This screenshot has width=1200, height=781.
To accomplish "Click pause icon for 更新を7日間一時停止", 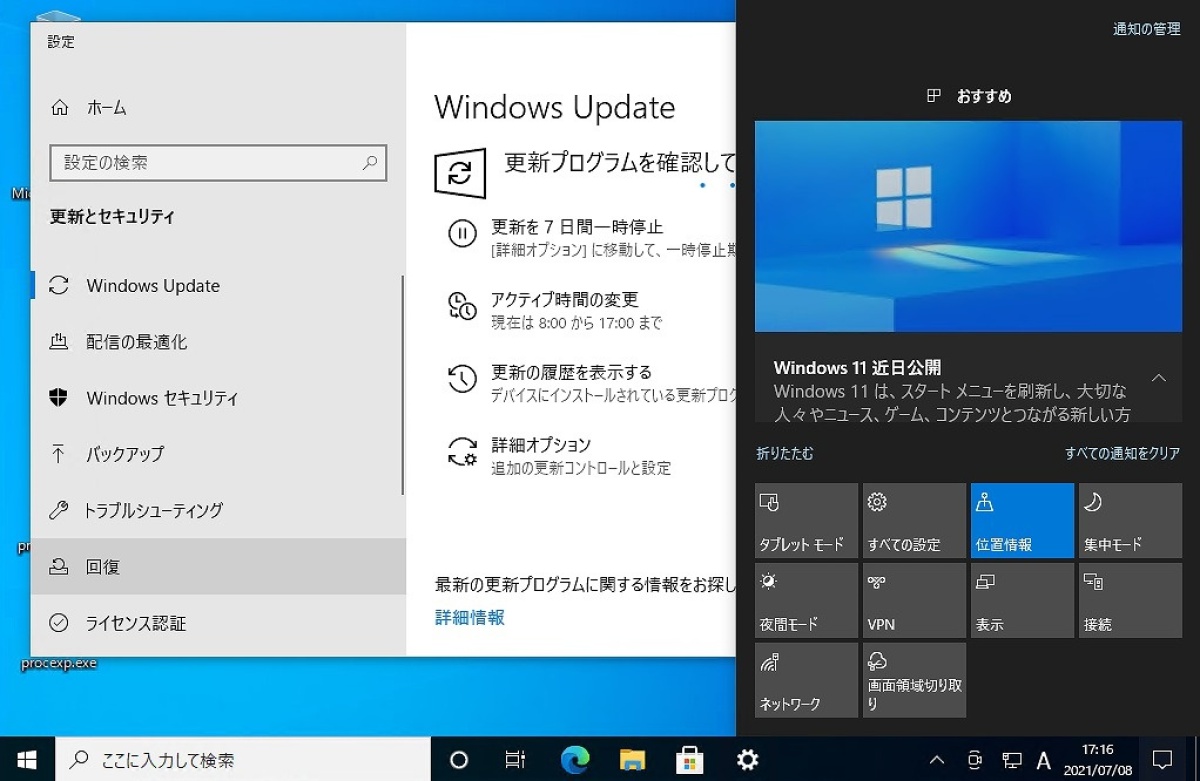I will (462, 234).
